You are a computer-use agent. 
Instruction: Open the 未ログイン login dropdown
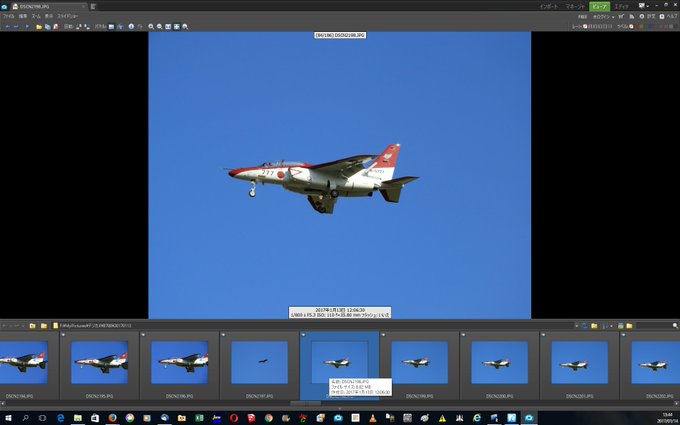603,16
